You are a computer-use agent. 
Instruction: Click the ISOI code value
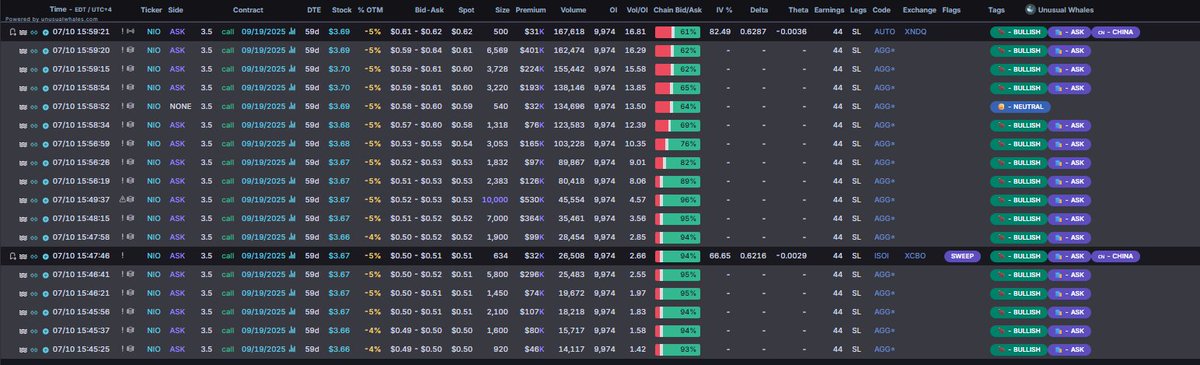882,256
